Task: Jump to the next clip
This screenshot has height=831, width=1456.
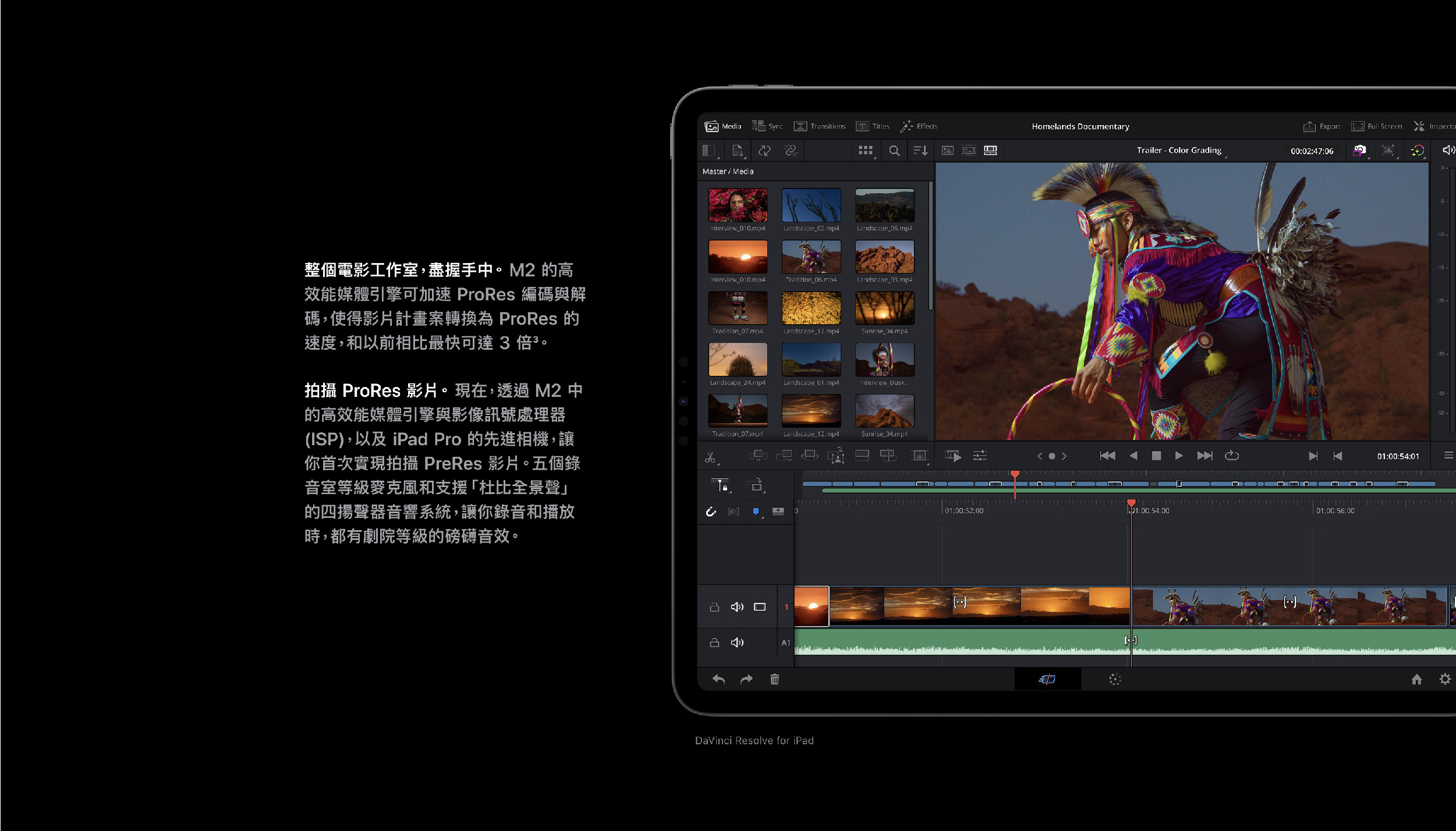Action: tap(1205, 456)
